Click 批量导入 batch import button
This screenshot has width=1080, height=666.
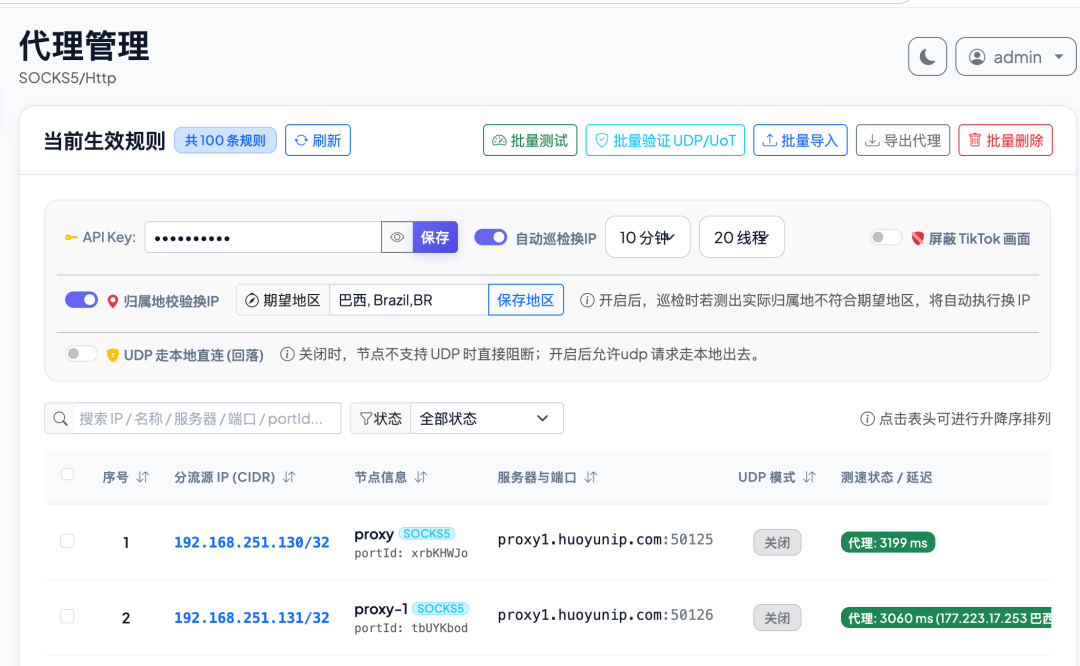point(800,141)
